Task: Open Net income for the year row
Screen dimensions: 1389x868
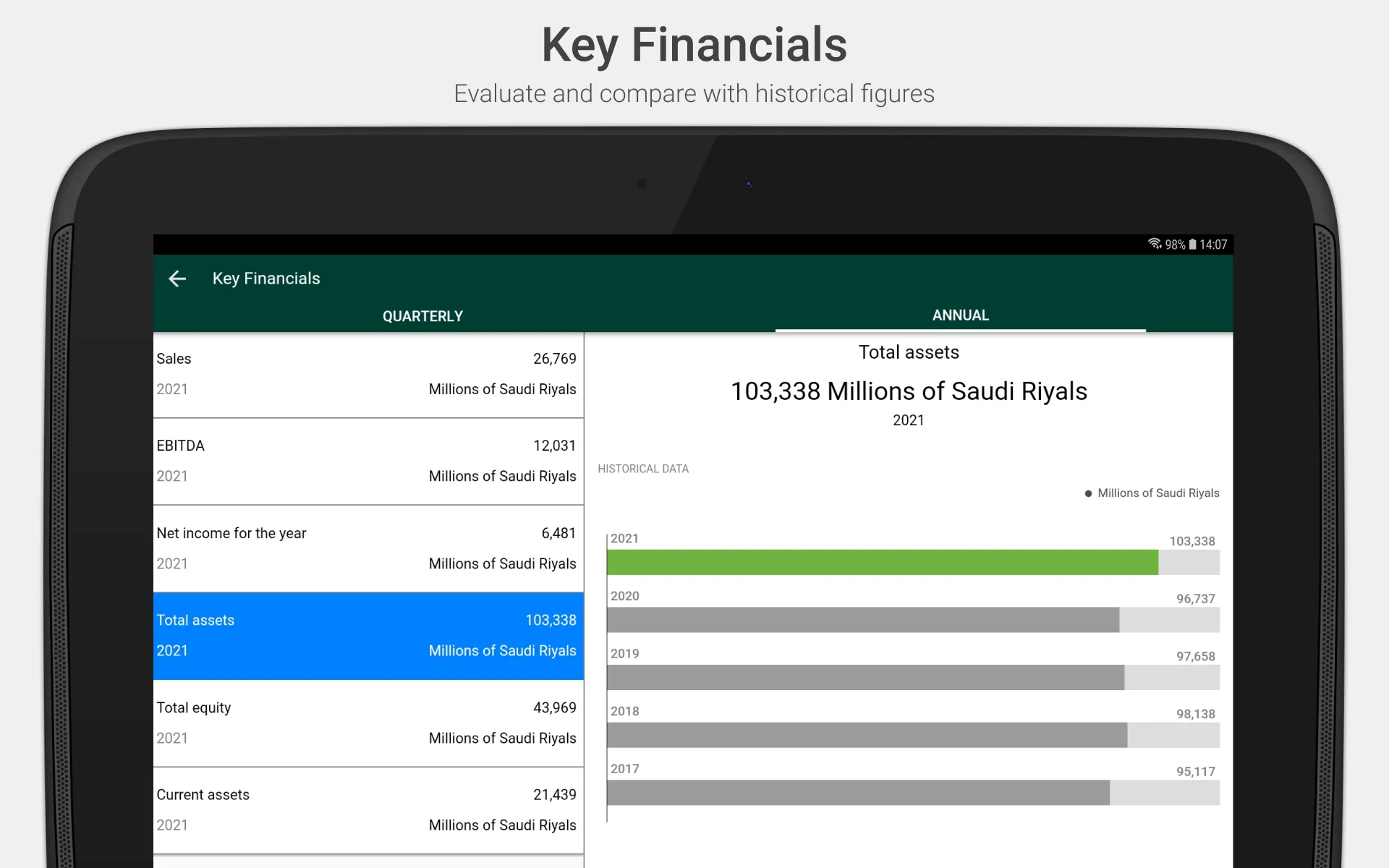Action: (x=368, y=549)
